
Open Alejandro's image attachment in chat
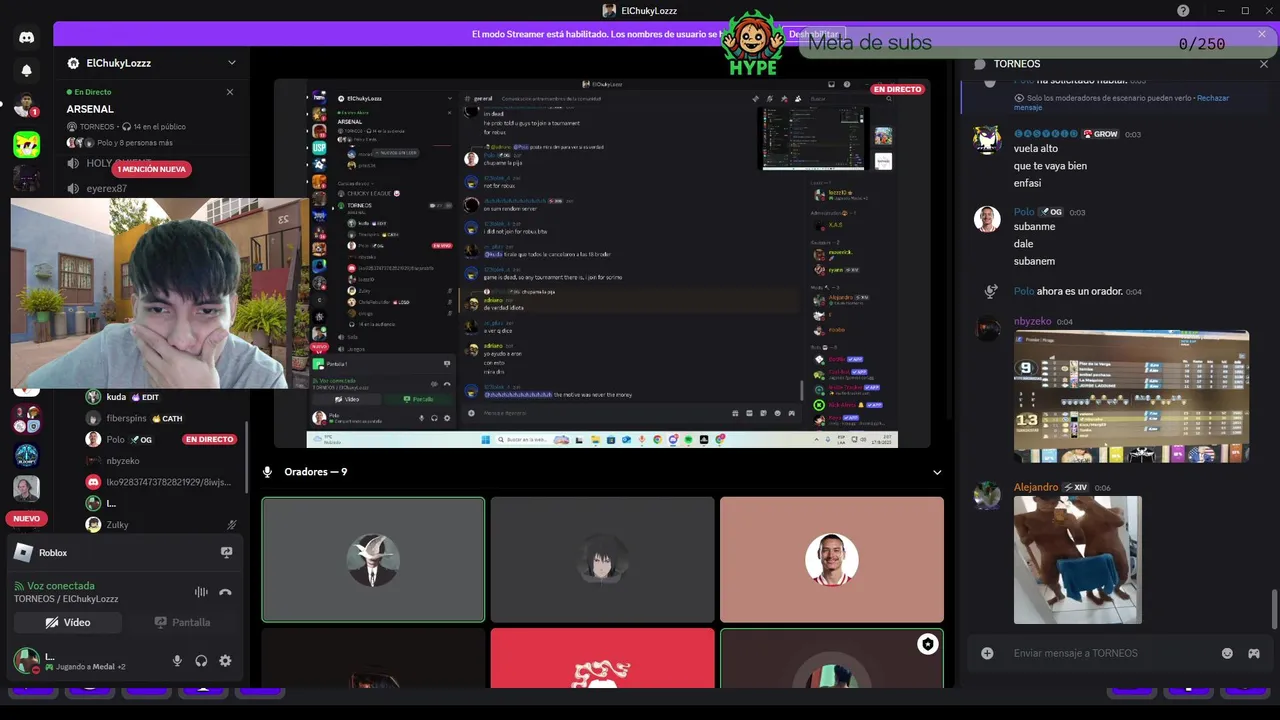(1077, 560)
